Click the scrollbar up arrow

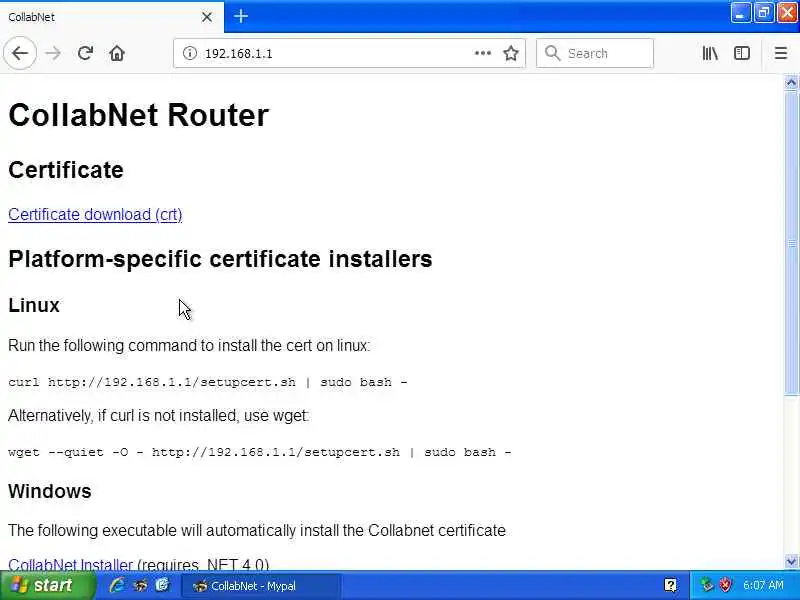click(791, 82)
